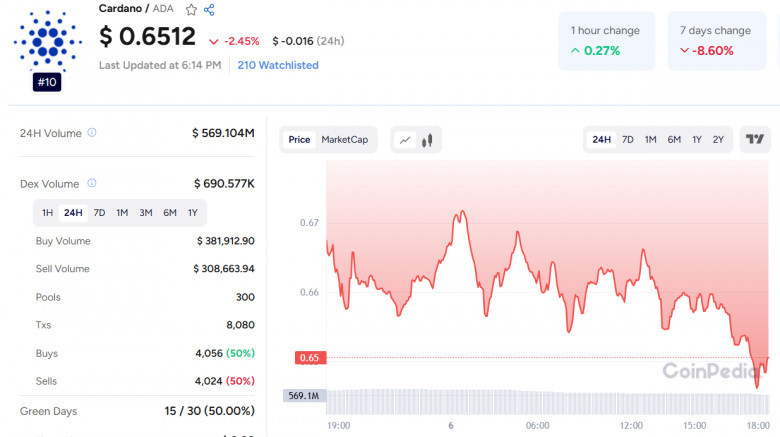This screenshot has height=437, width=780.
Task: Click the $ 0.6512 price value
Action: tap(147, 37)
